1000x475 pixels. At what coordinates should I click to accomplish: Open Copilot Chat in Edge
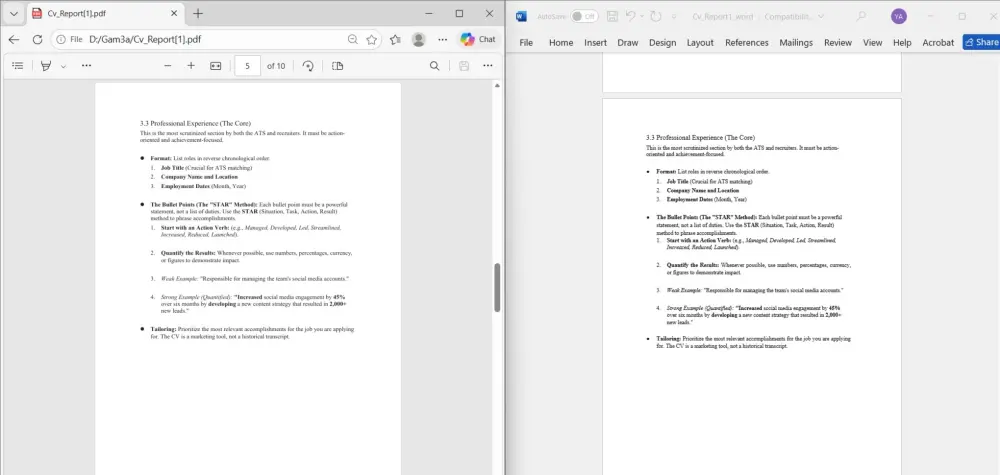pos(478,40)
